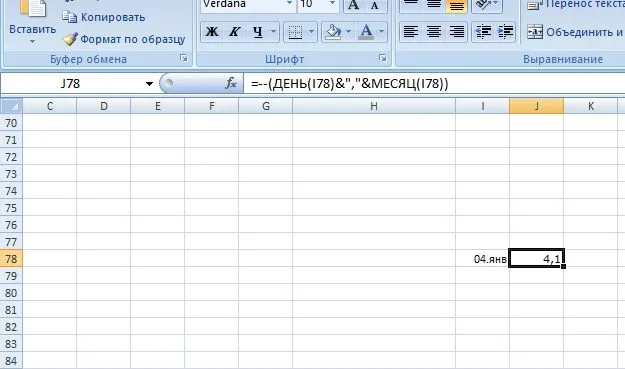This screenshot has width=625, height=369.
Task: Select row 73 header
Action: click(11, 174)
